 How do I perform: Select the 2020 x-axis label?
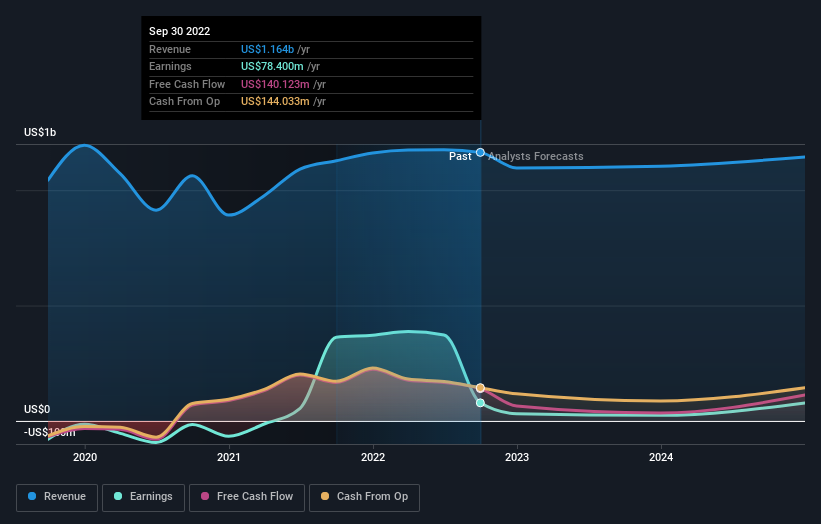(x=85, y=457)
